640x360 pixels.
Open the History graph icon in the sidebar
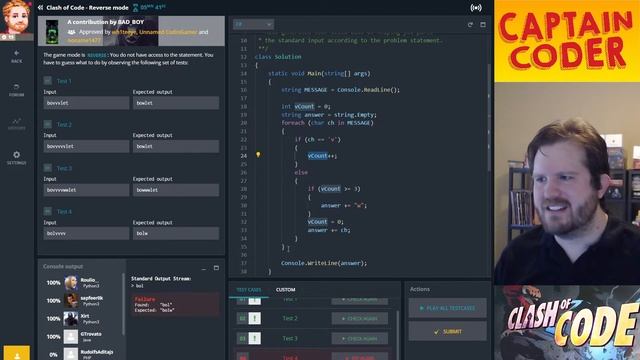(16, 121)
